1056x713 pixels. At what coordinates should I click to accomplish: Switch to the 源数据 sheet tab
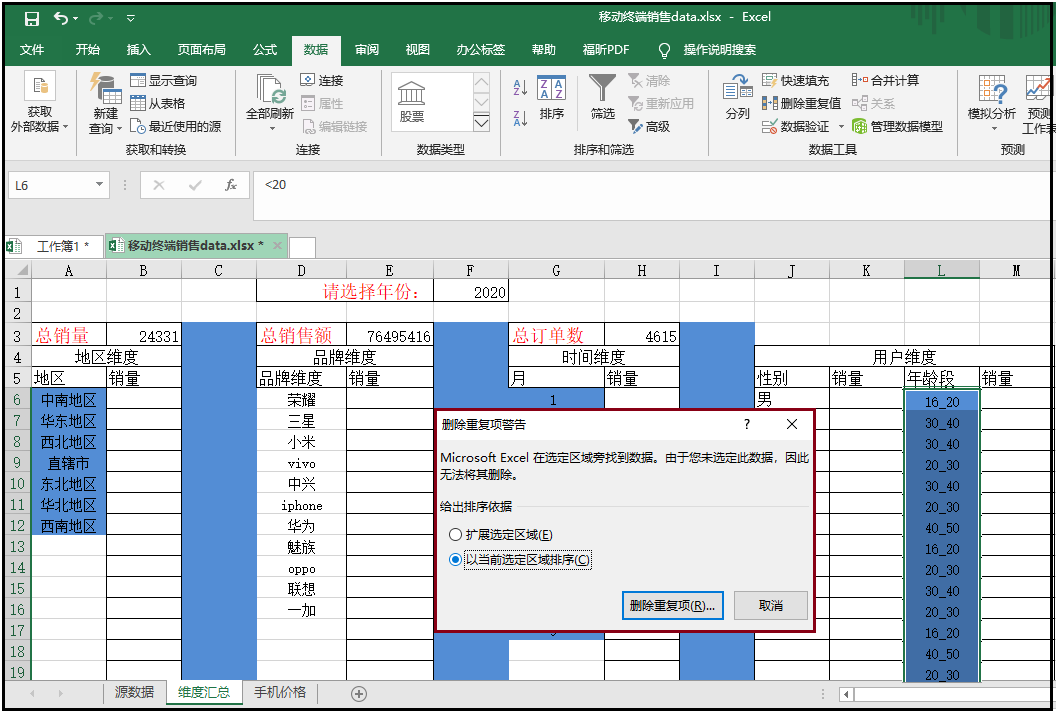coord(134,692)
